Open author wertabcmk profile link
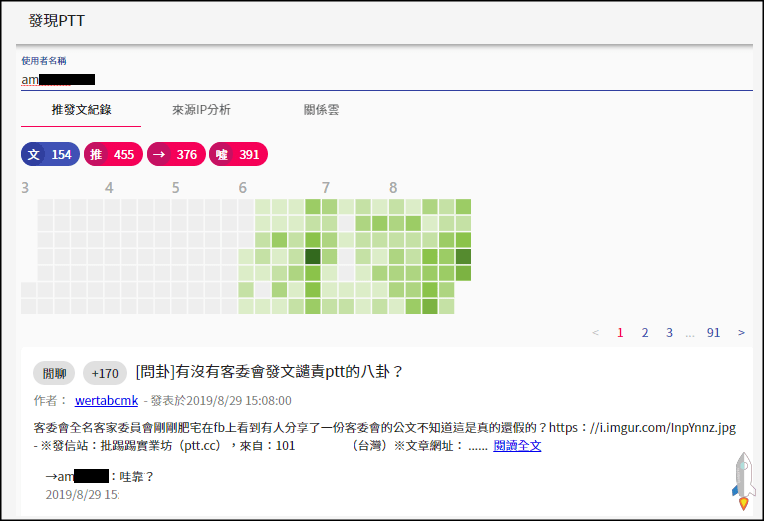 tap(106, 401)
